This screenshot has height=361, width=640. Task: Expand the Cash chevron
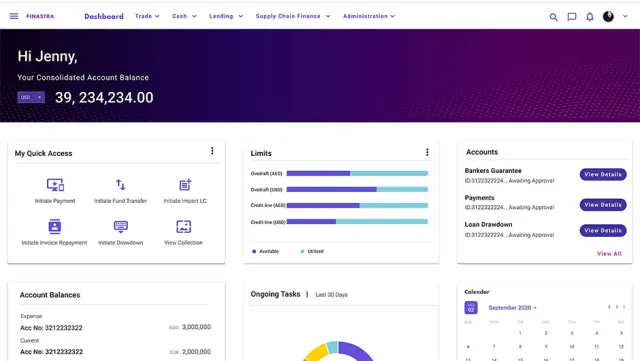coord(194,16)
